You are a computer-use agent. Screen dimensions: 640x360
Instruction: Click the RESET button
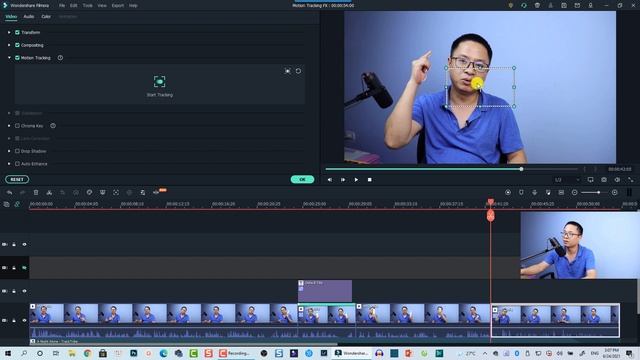click(x=17, y=180)
